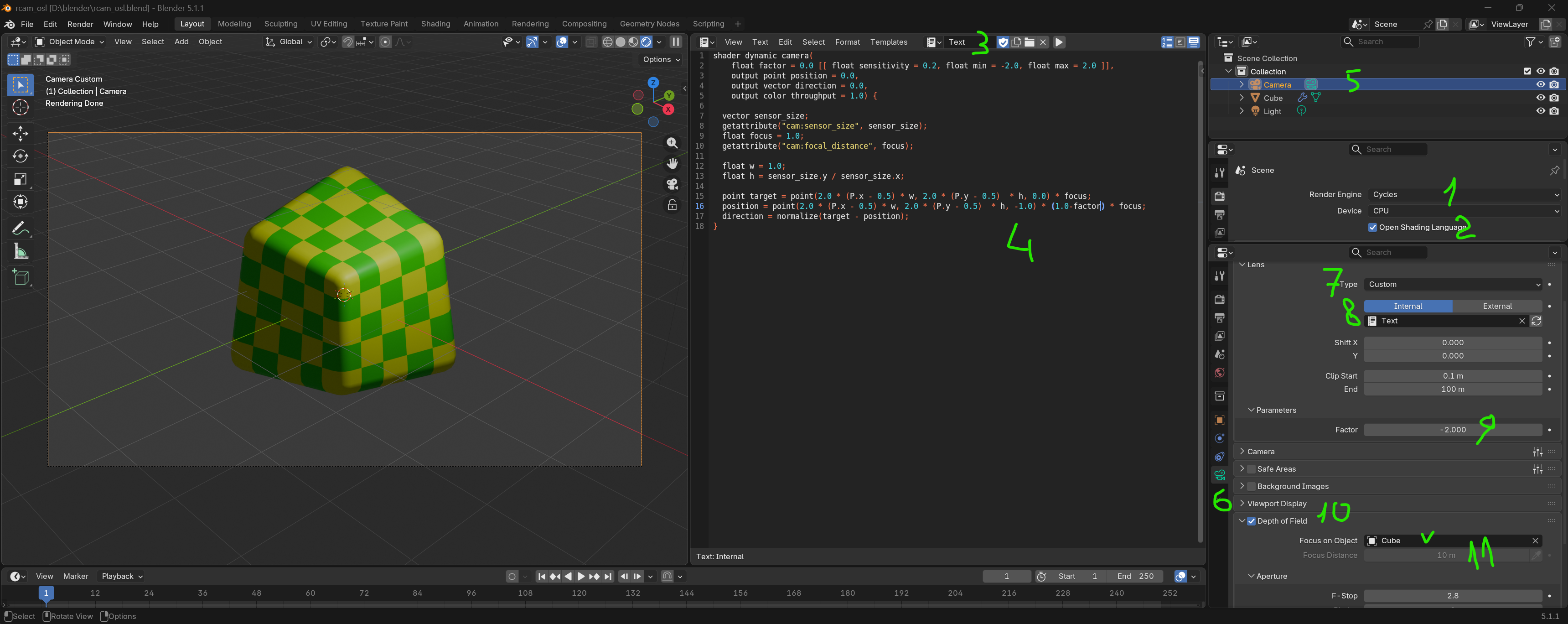The height and width of the screenshot is (624, 1568).
Task: Select the Rotate tool
Action: click(x=20, y=156)
